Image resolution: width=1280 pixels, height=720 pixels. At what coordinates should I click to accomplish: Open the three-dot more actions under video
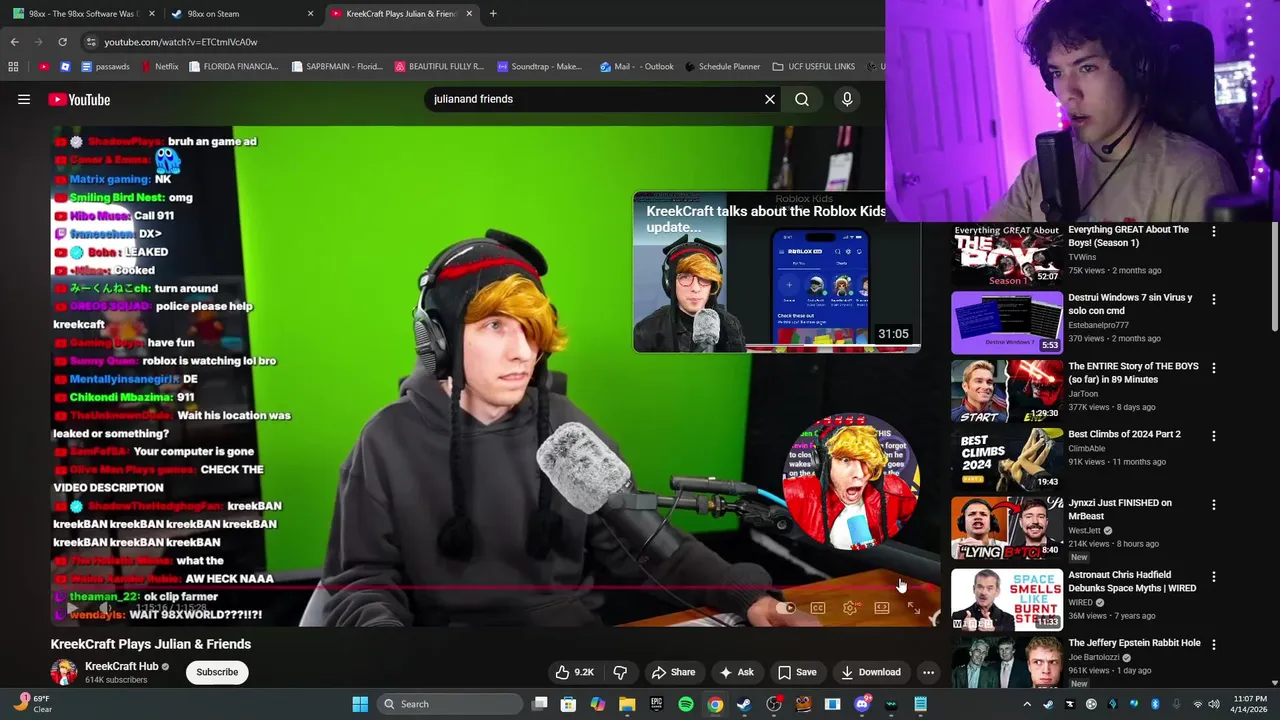click(928, 672)
